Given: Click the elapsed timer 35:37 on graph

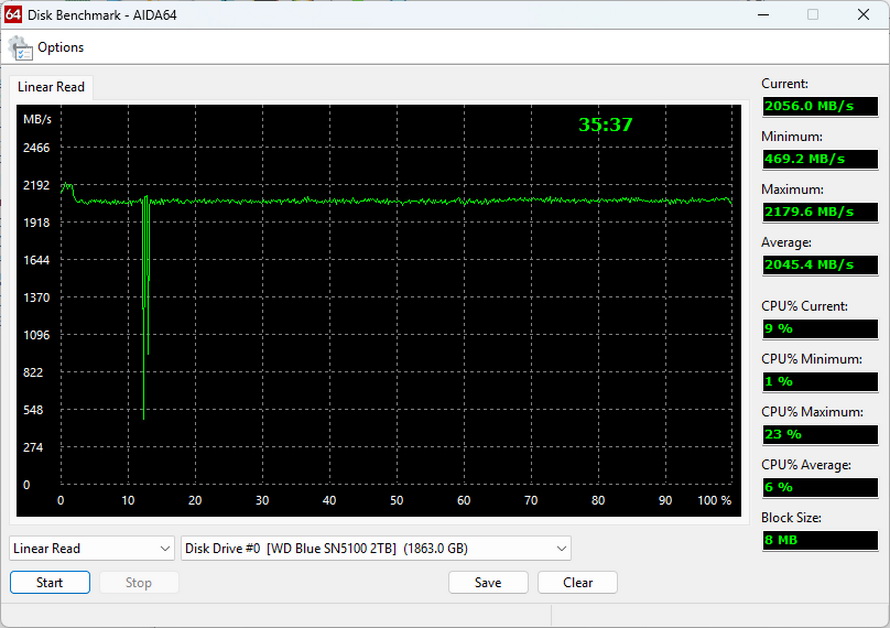Looking at the screenshot, I should coord(605,125).
